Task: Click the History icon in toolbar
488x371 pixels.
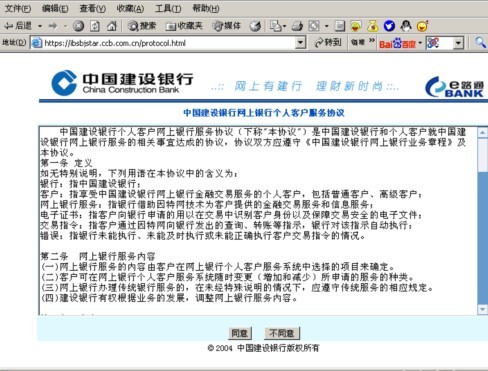Action: click(x=255, y=26)
